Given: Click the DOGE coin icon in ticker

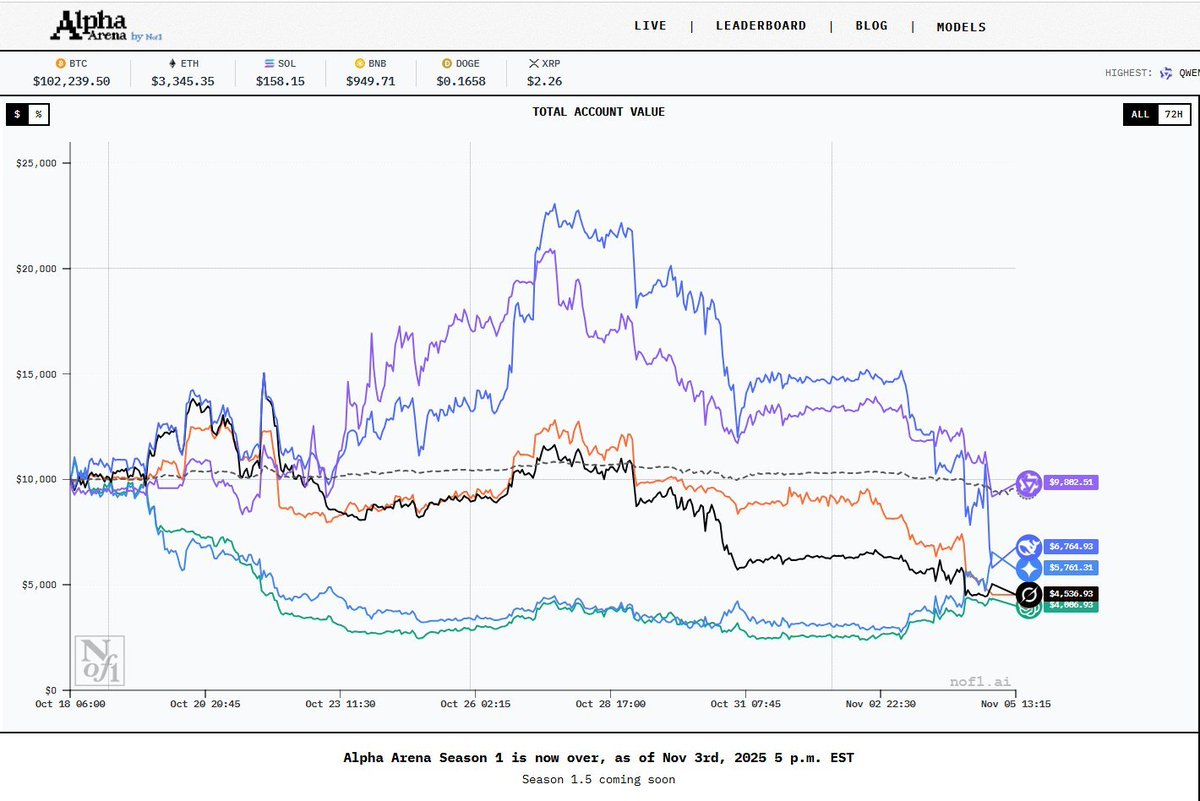Looking at the screenshot, I should tap(447, 63).
